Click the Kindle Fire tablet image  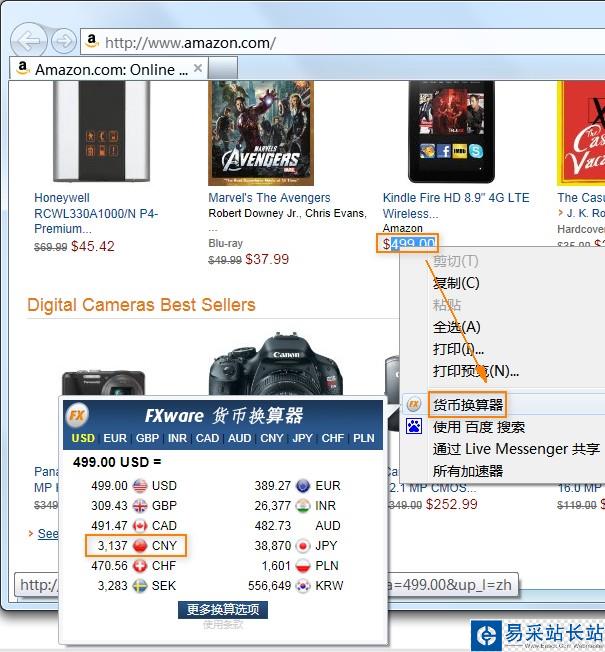(452, 132)
